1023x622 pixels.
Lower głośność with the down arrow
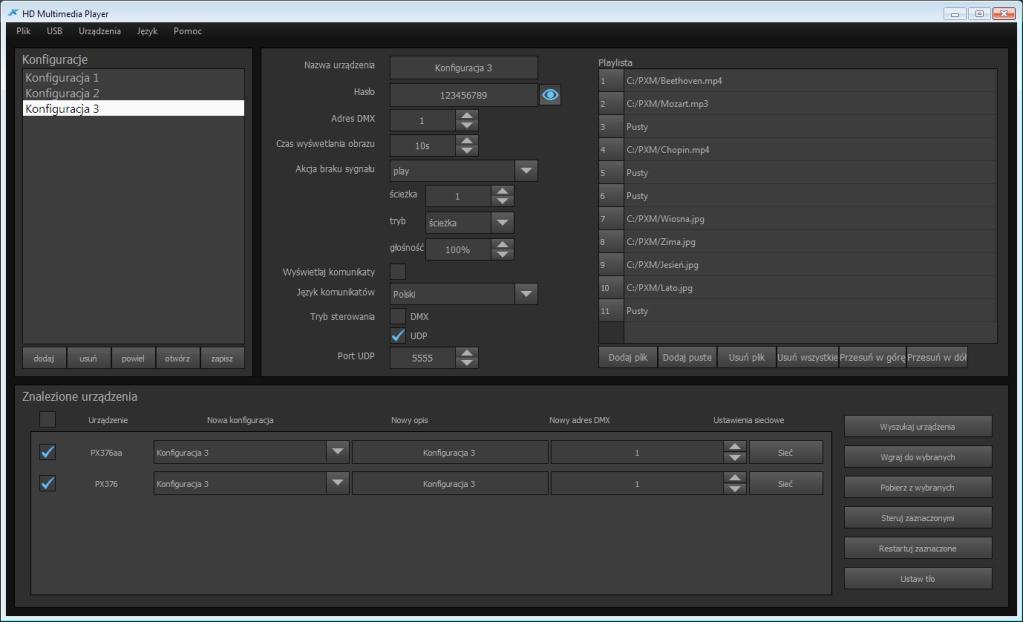pos(502,255)
